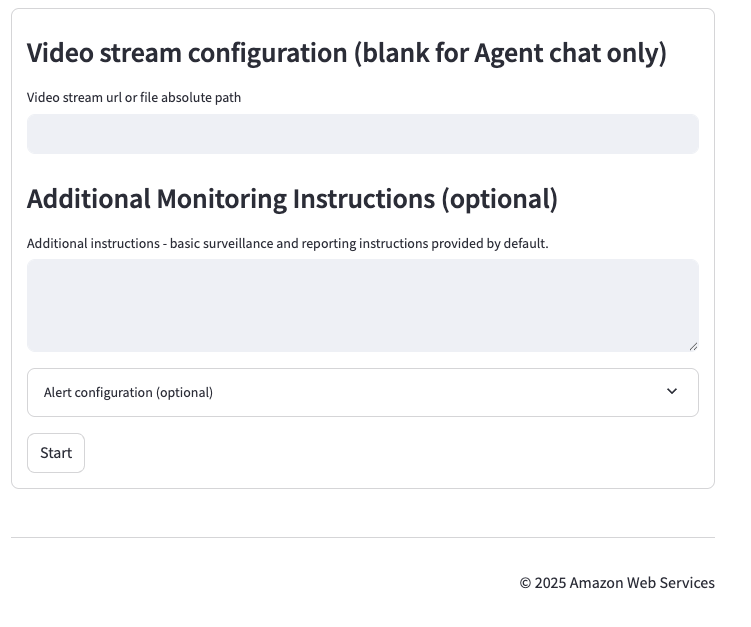Viewport: 751px width, 627px height.
Task: Click '(optional)' in the Monitoring Instructions heading
Action: point(499,199)
